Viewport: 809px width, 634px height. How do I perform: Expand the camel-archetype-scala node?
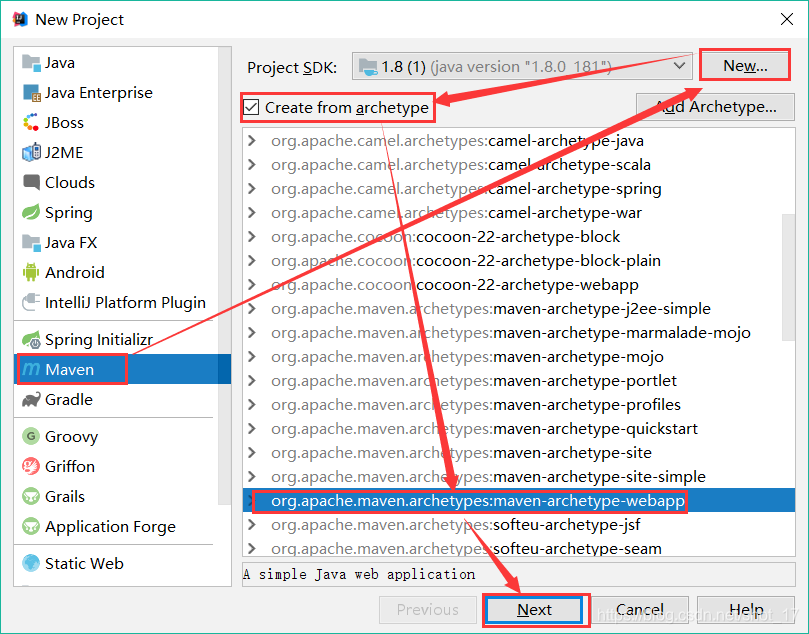[x=252, y=165]
